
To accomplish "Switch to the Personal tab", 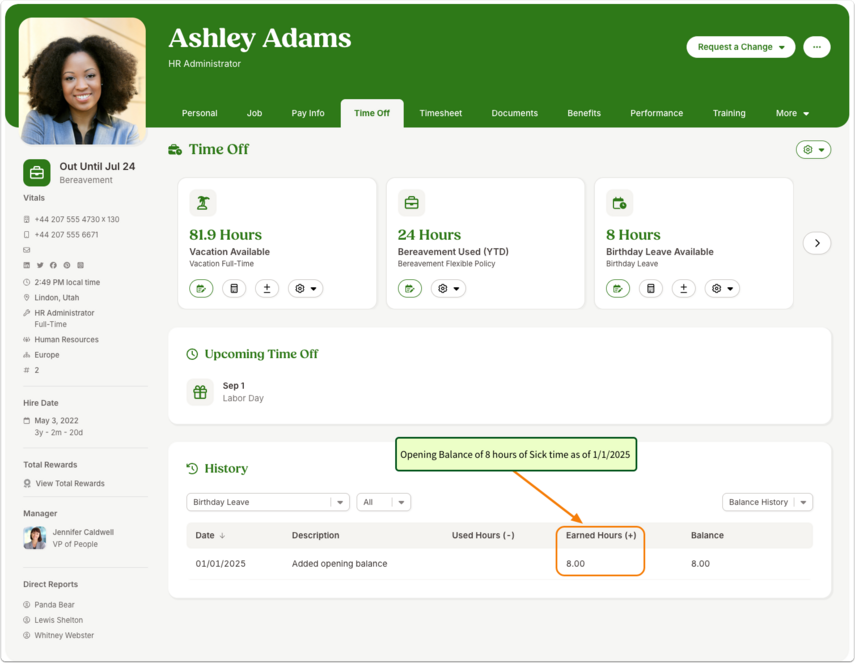I will point(200,113).
